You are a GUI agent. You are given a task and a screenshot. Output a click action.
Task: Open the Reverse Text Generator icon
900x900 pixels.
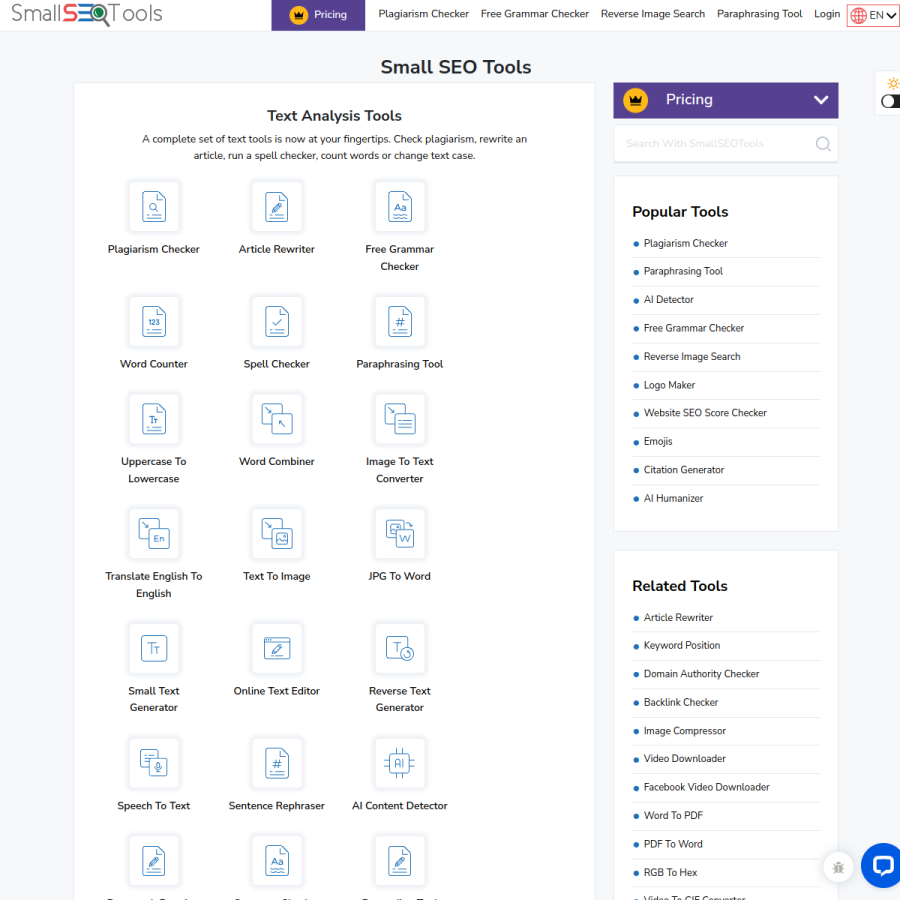click(399, 649)
